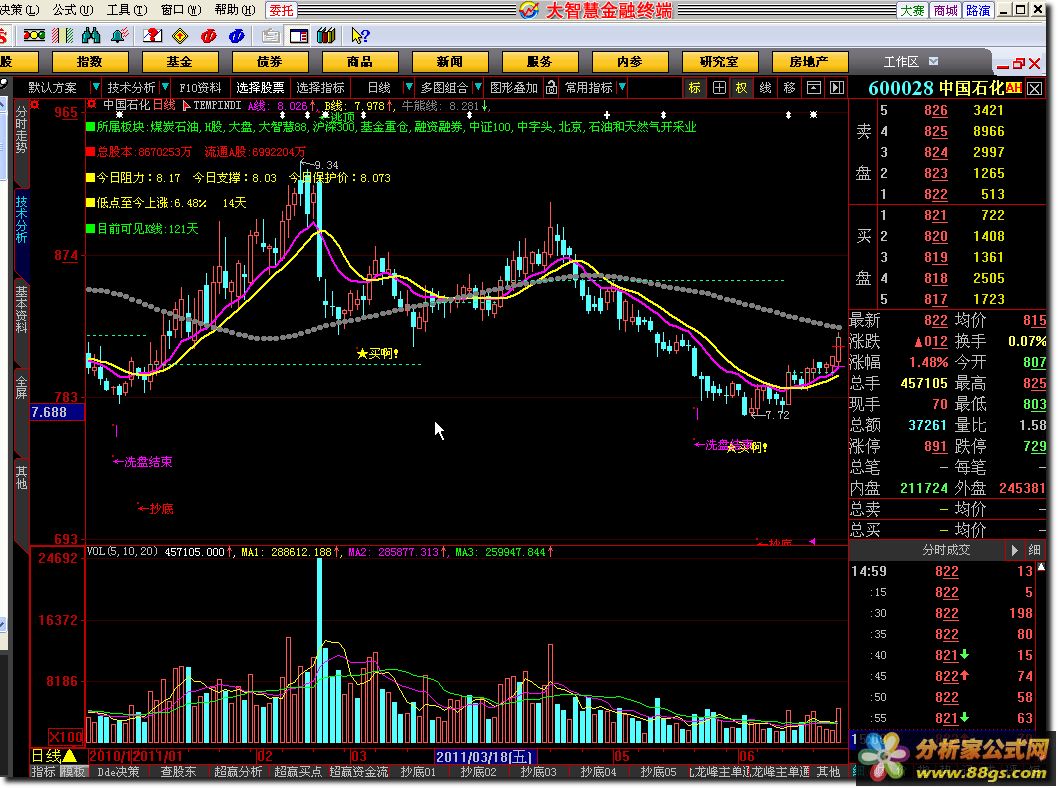Click the 债券 yellow button

tap(269, 62)
